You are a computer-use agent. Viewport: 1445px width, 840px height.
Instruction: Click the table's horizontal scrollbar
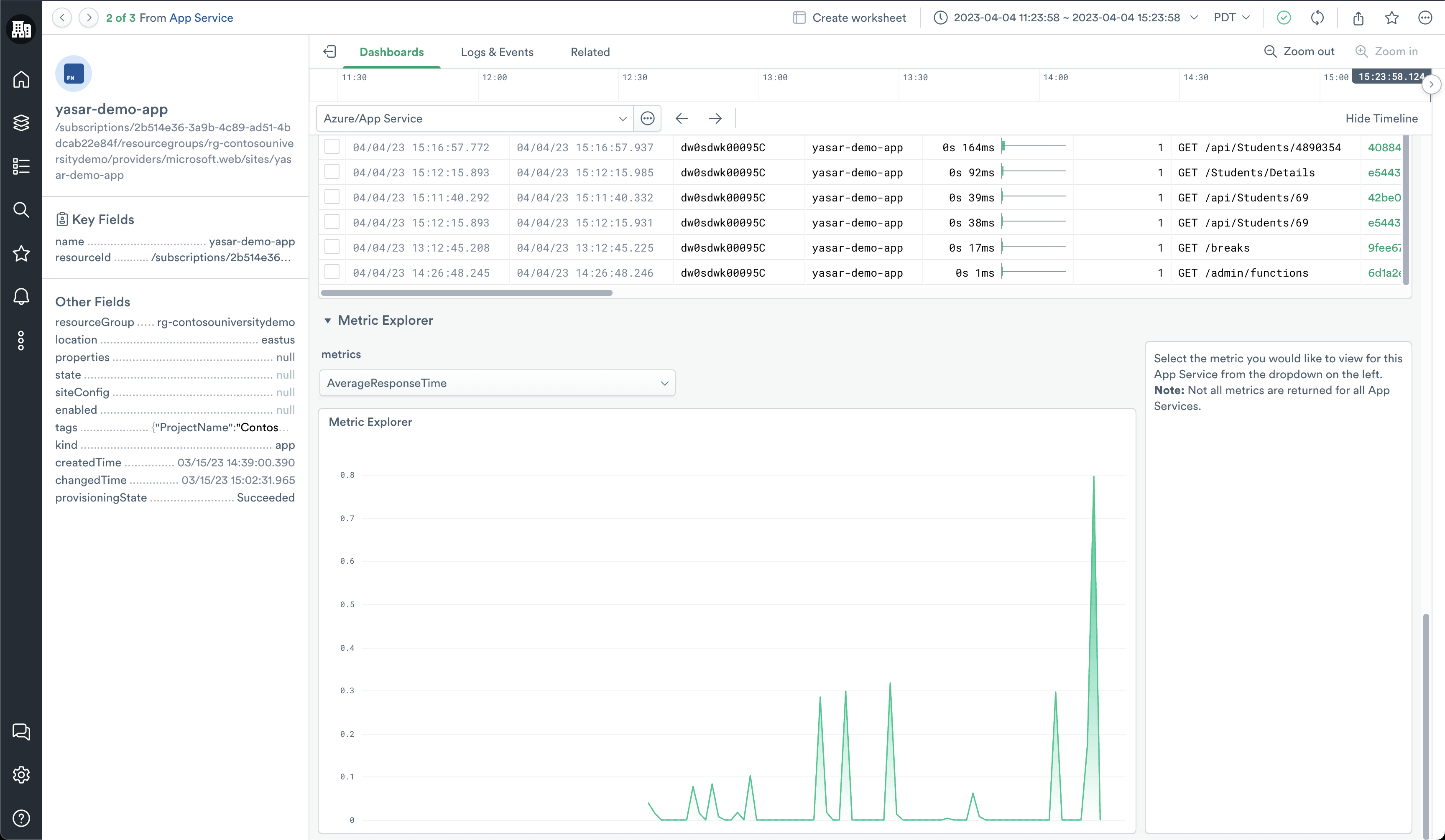click(x=466, y=293)
